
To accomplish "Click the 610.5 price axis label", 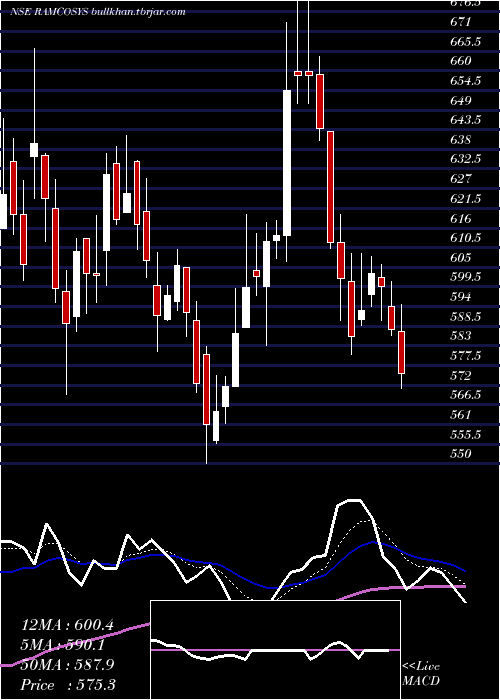I will (465, 238).
